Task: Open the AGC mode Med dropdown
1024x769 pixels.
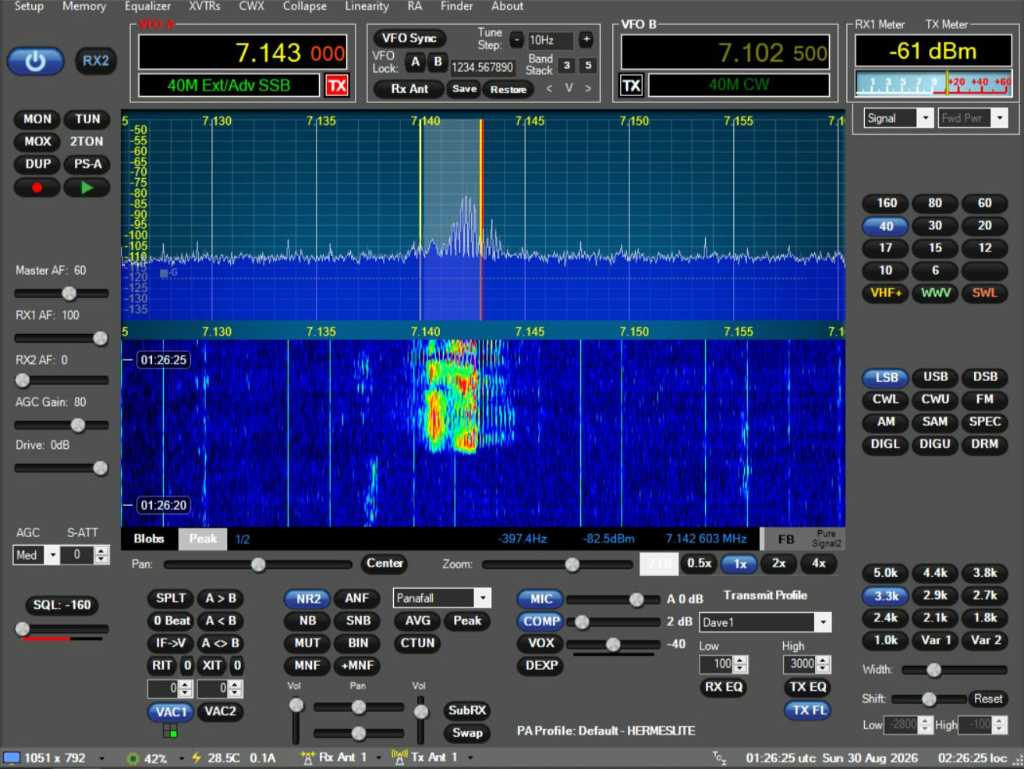Action: [36, 556]
